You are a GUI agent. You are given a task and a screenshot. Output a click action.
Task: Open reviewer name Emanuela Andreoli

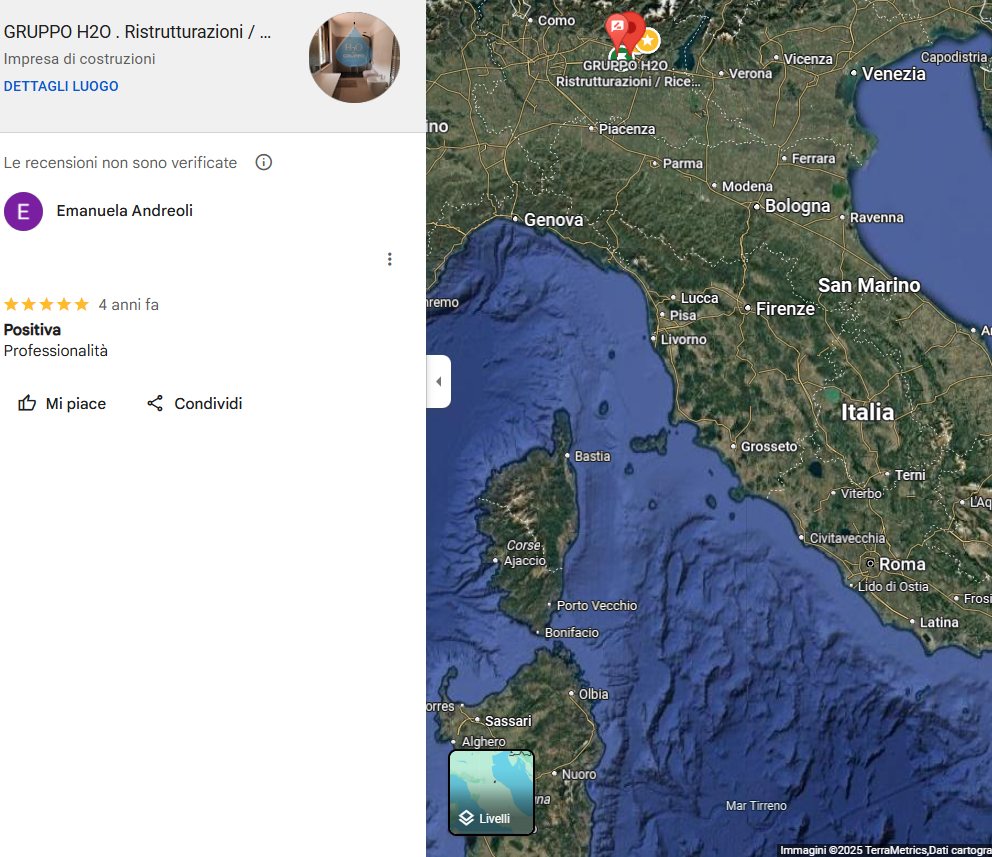click(x=125, y=211)
